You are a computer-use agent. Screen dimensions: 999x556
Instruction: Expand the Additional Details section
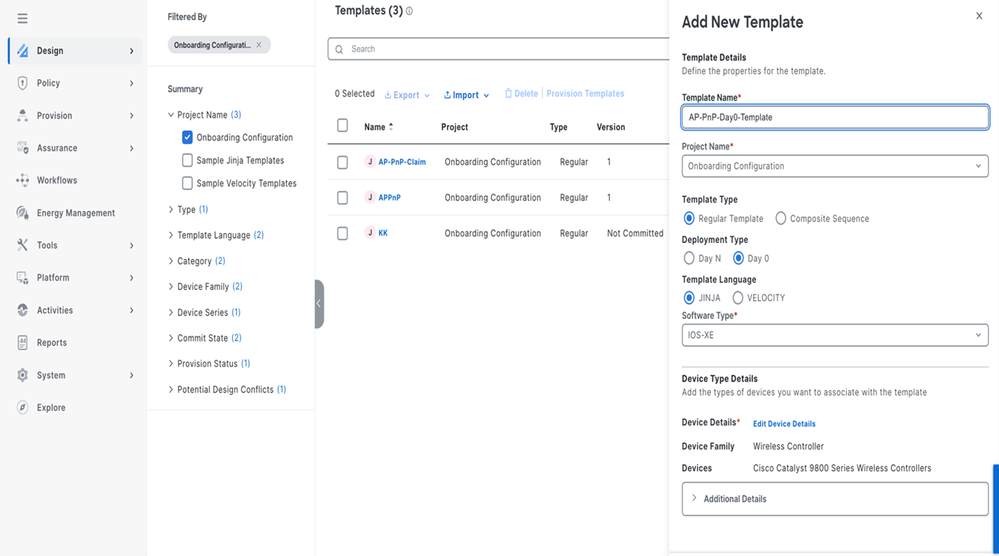835,499
